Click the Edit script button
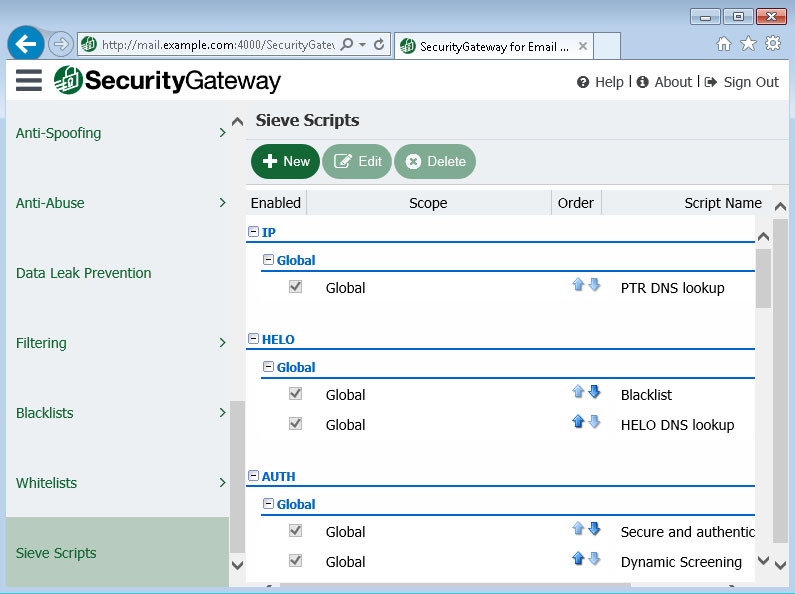795x594 pixels. click(357, 161)
